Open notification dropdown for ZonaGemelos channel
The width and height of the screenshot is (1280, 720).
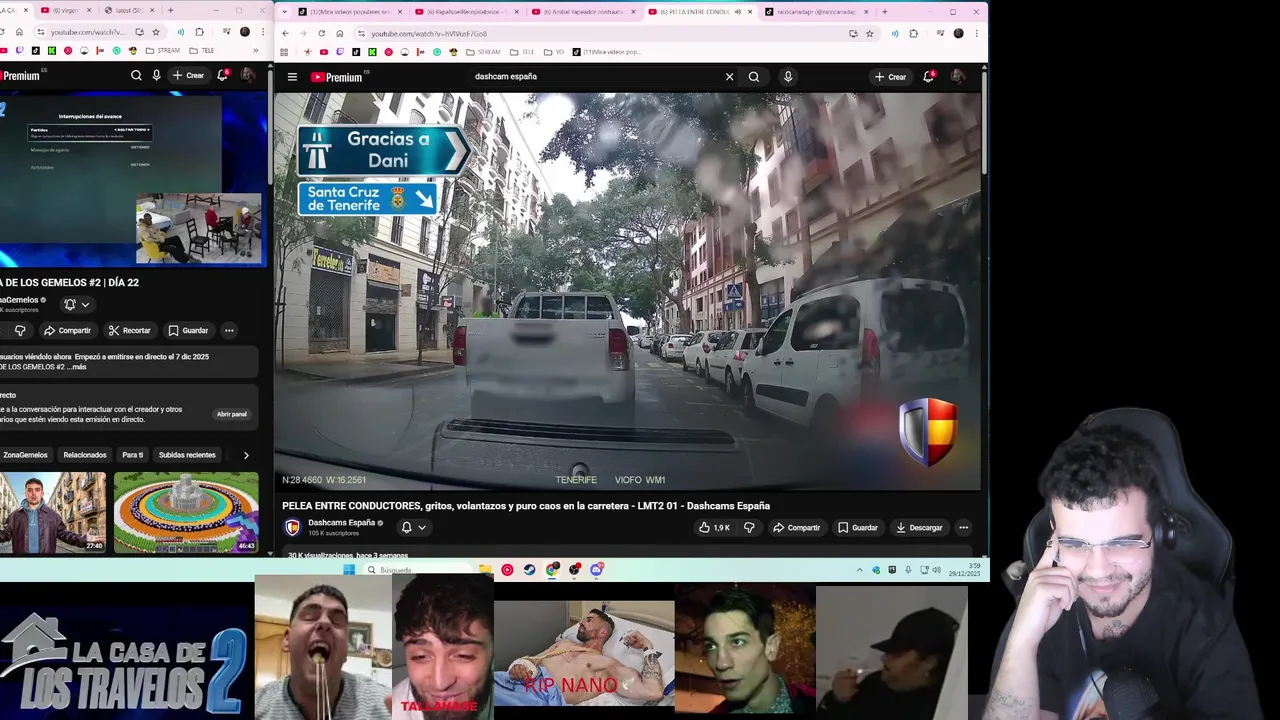pyautogui.click(x=76, y=304)
